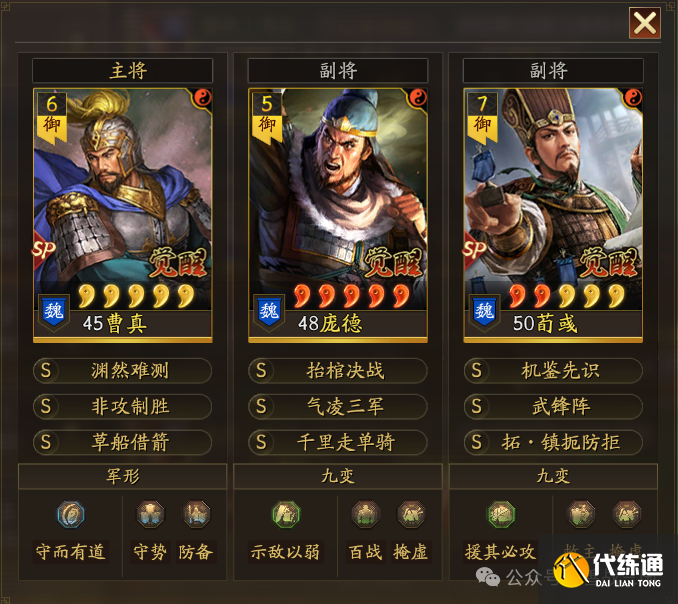Select the 草船借箭 skill

click(x=122, y=442)
